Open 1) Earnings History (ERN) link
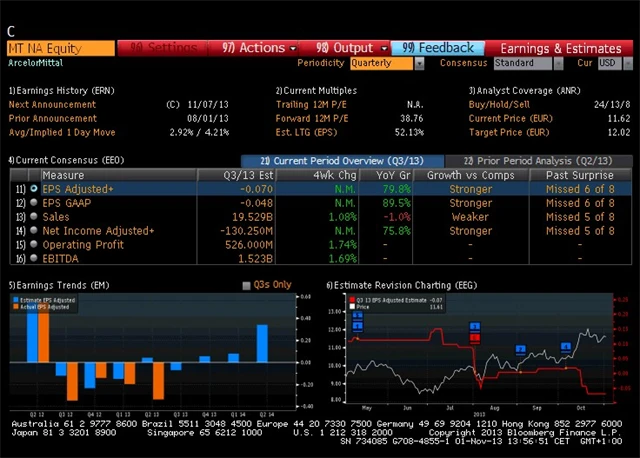 tap(62, 91)
